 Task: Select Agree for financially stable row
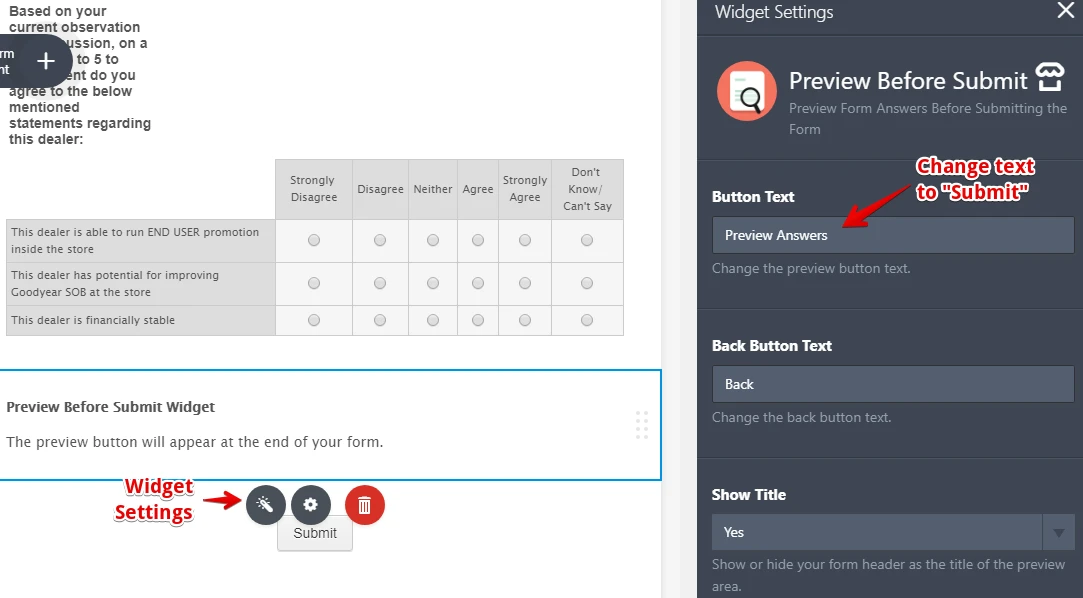click(x=477, y=320)
